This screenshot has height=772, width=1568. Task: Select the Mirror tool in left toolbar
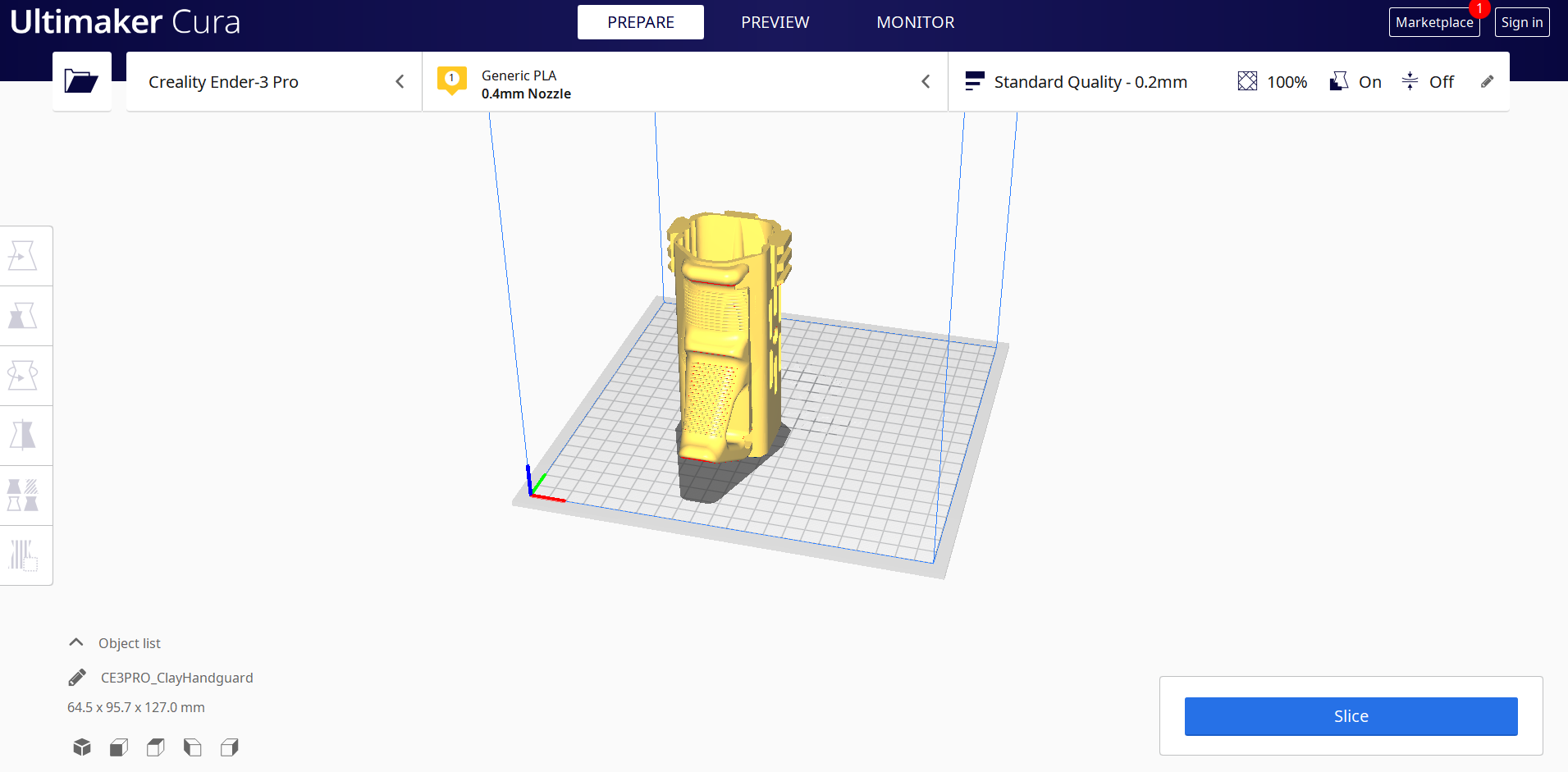[x=23, y=436]
